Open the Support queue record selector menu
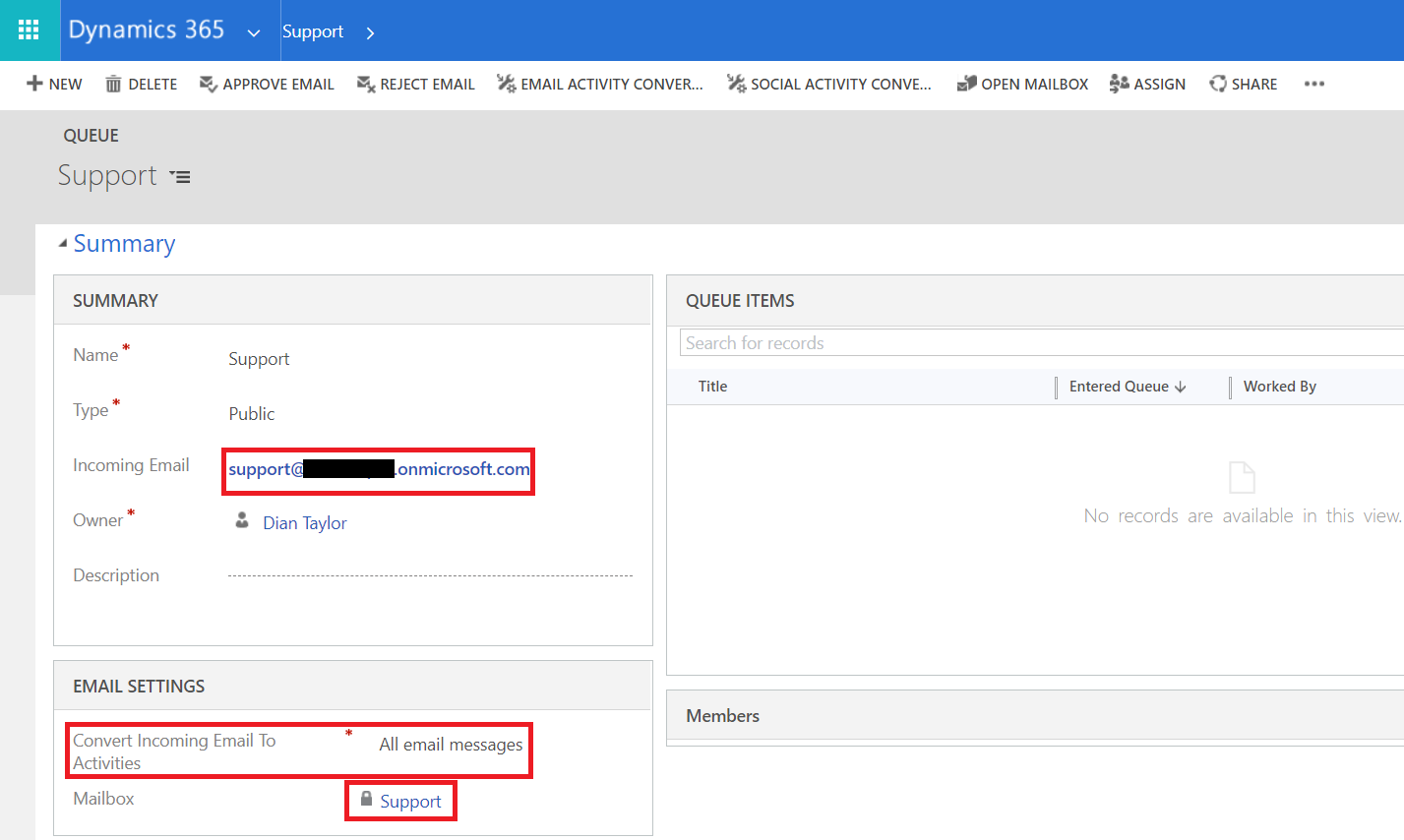Screen dimensions: 1404x840 180,177
